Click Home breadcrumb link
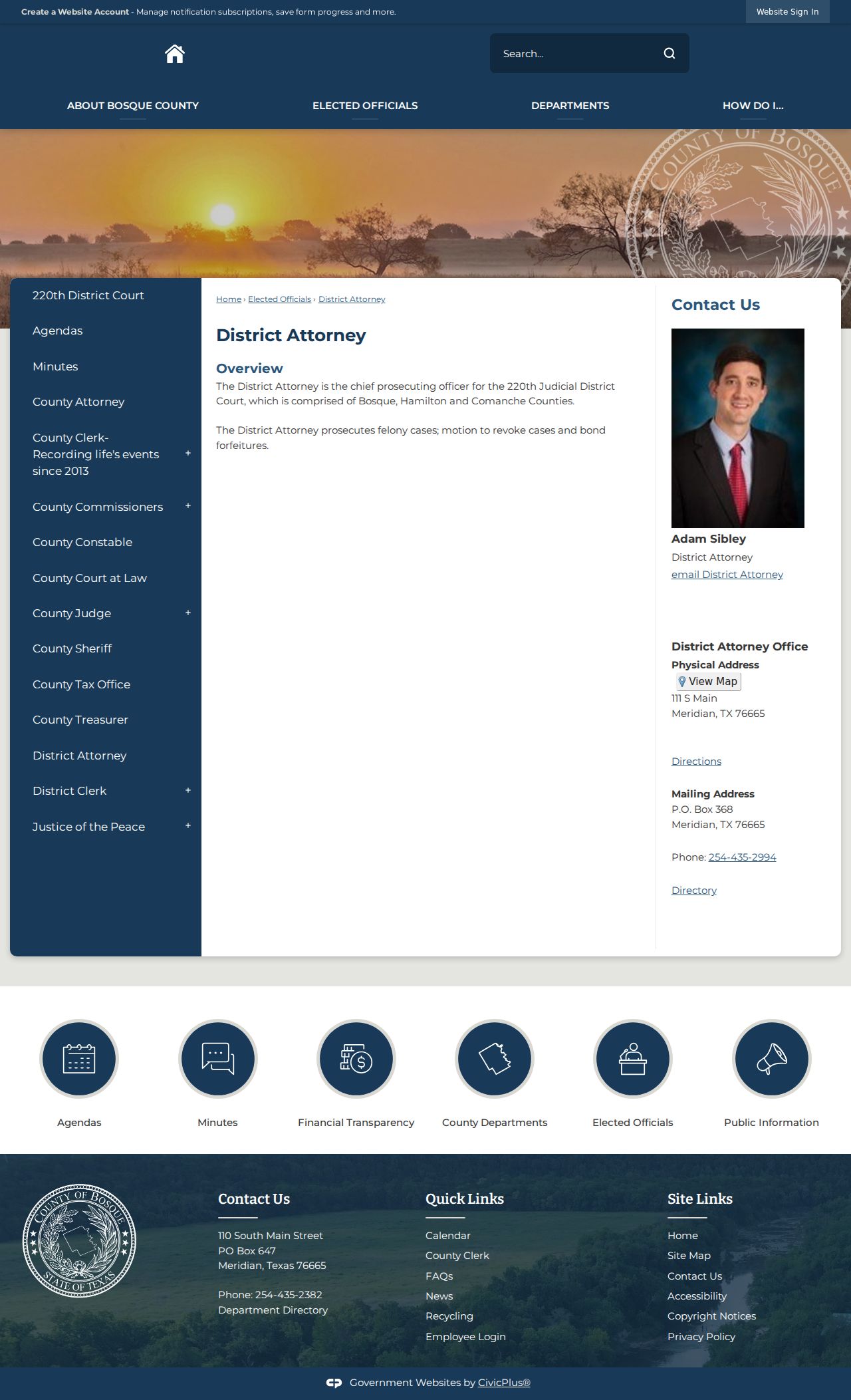The image size is (851, 1400). pos(229,299)
